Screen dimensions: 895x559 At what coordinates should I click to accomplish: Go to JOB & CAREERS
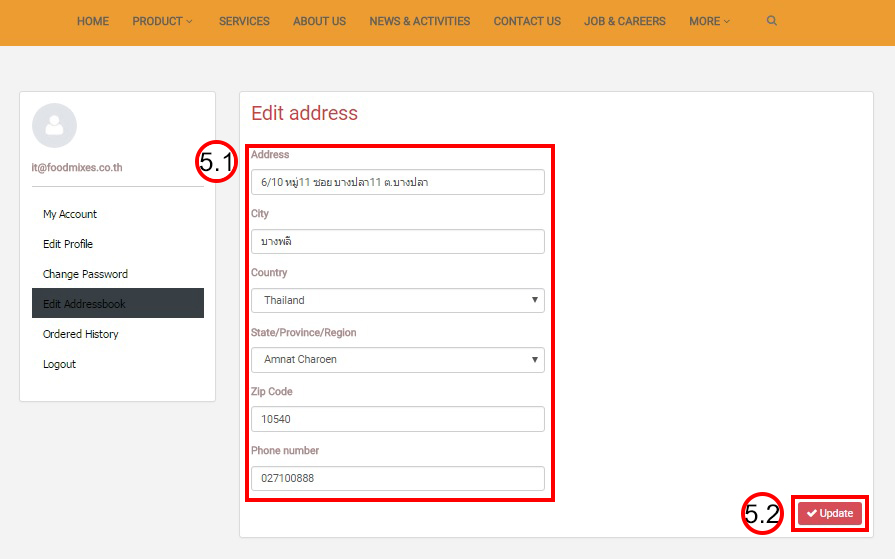click(624, 21)
